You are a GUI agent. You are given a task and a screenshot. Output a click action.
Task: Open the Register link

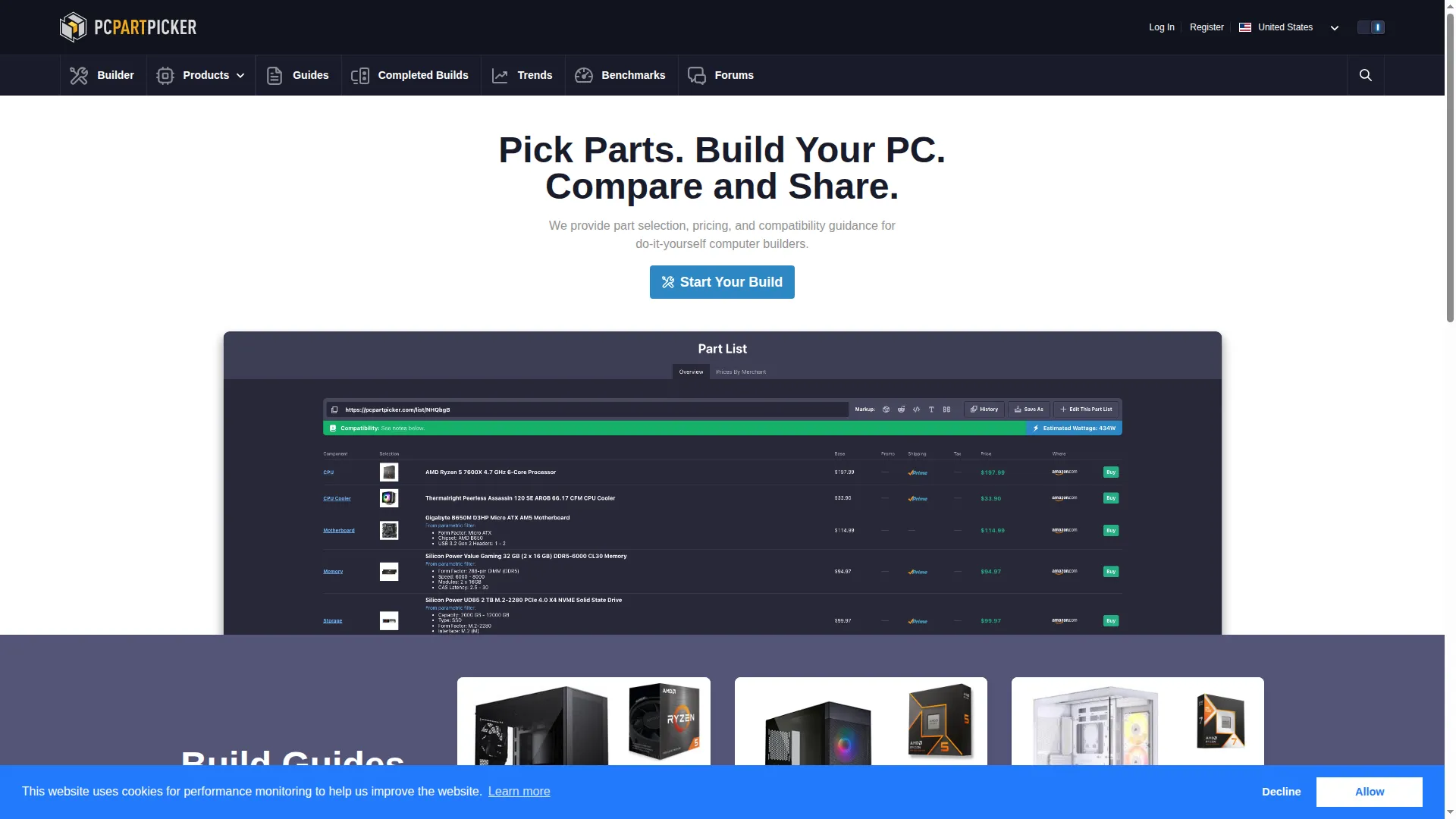(x=1207, y=27)
